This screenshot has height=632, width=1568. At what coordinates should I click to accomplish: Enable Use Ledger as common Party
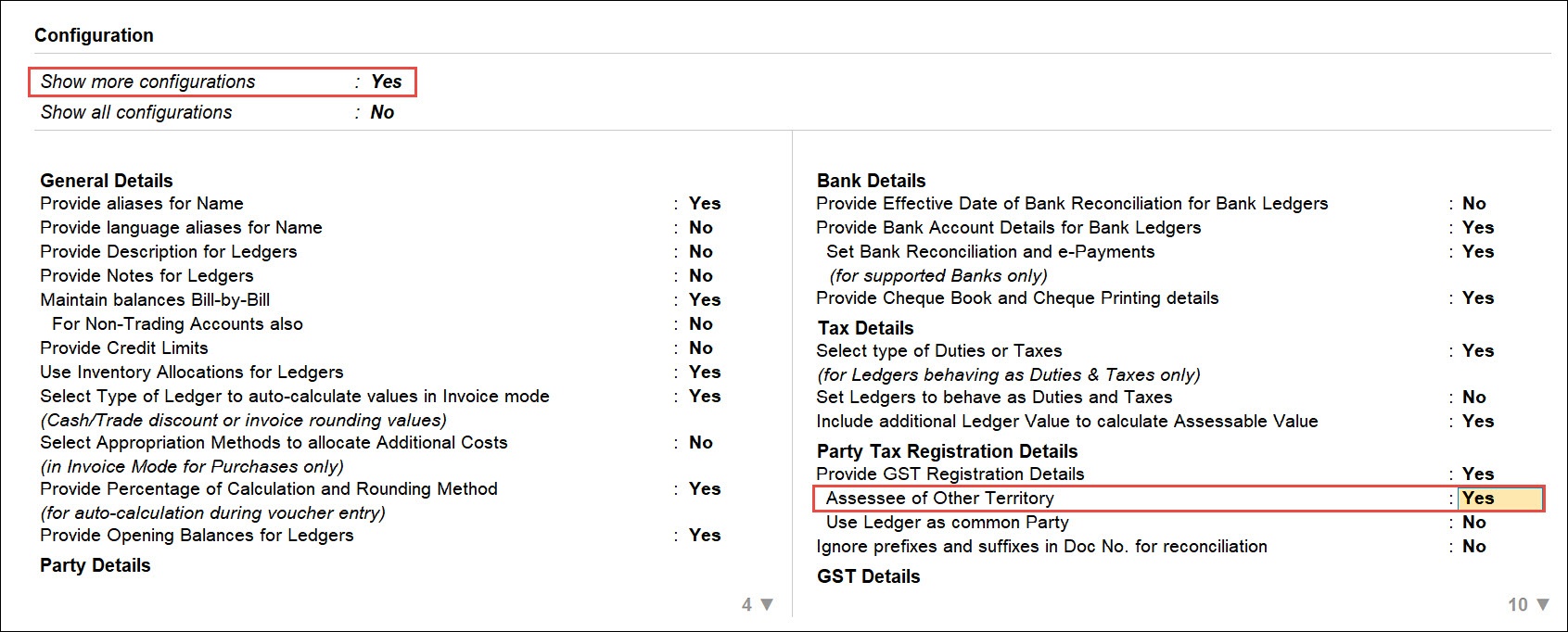(x=1474, y=522)
